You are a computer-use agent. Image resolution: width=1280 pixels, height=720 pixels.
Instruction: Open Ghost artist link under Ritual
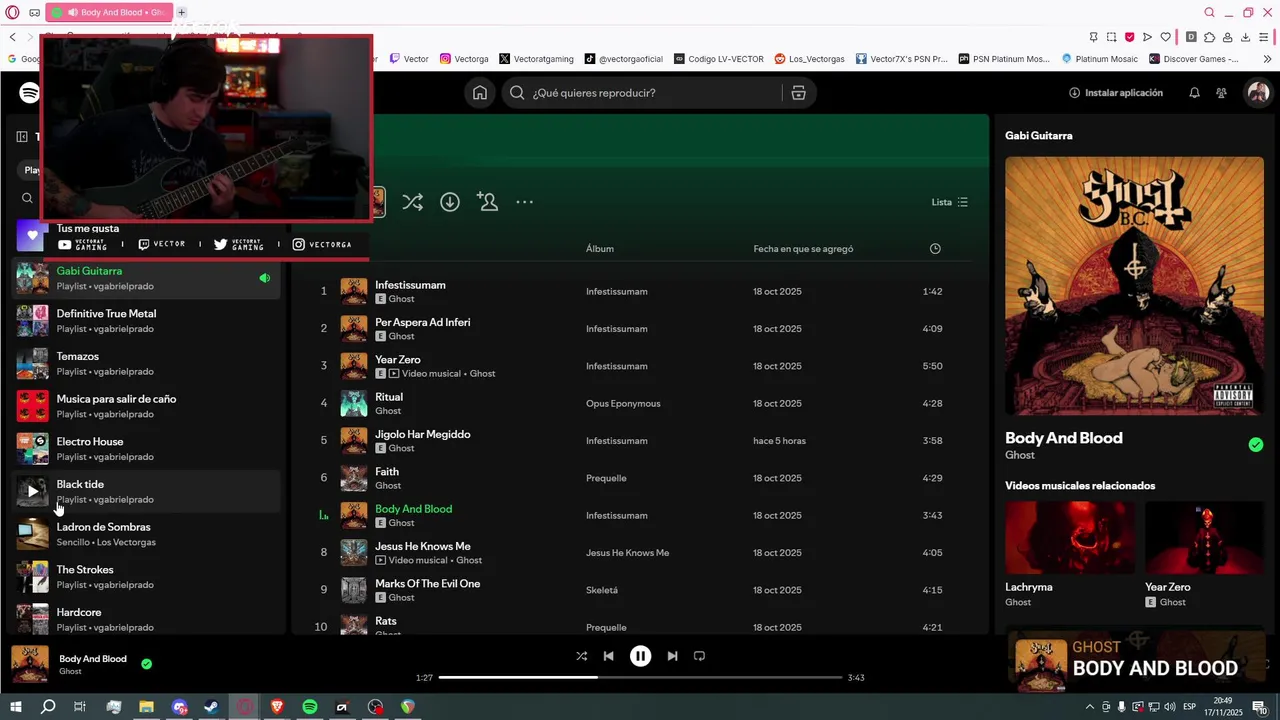click(x=388, y=411)
